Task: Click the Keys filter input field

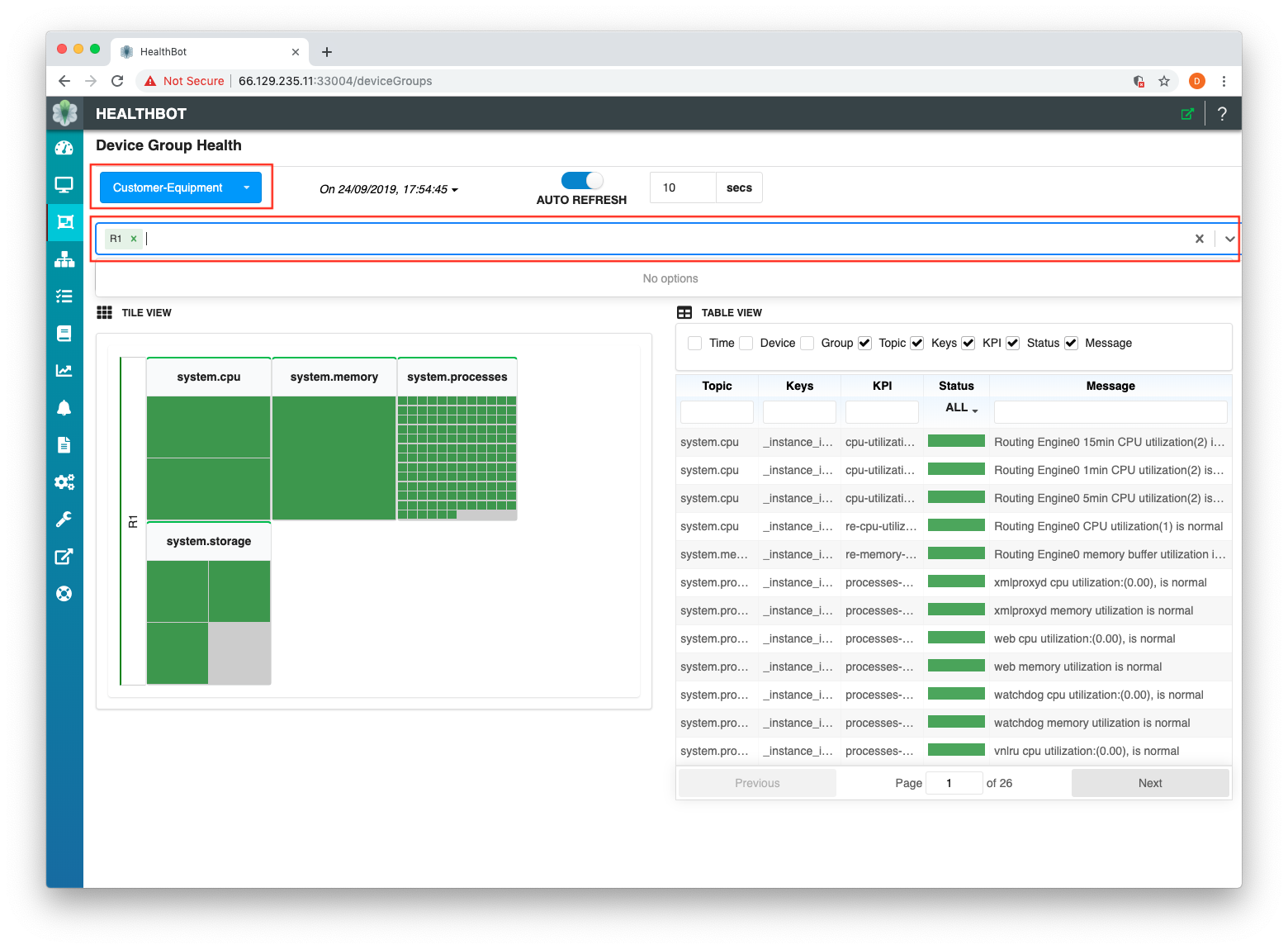Action: click(799, 411)
